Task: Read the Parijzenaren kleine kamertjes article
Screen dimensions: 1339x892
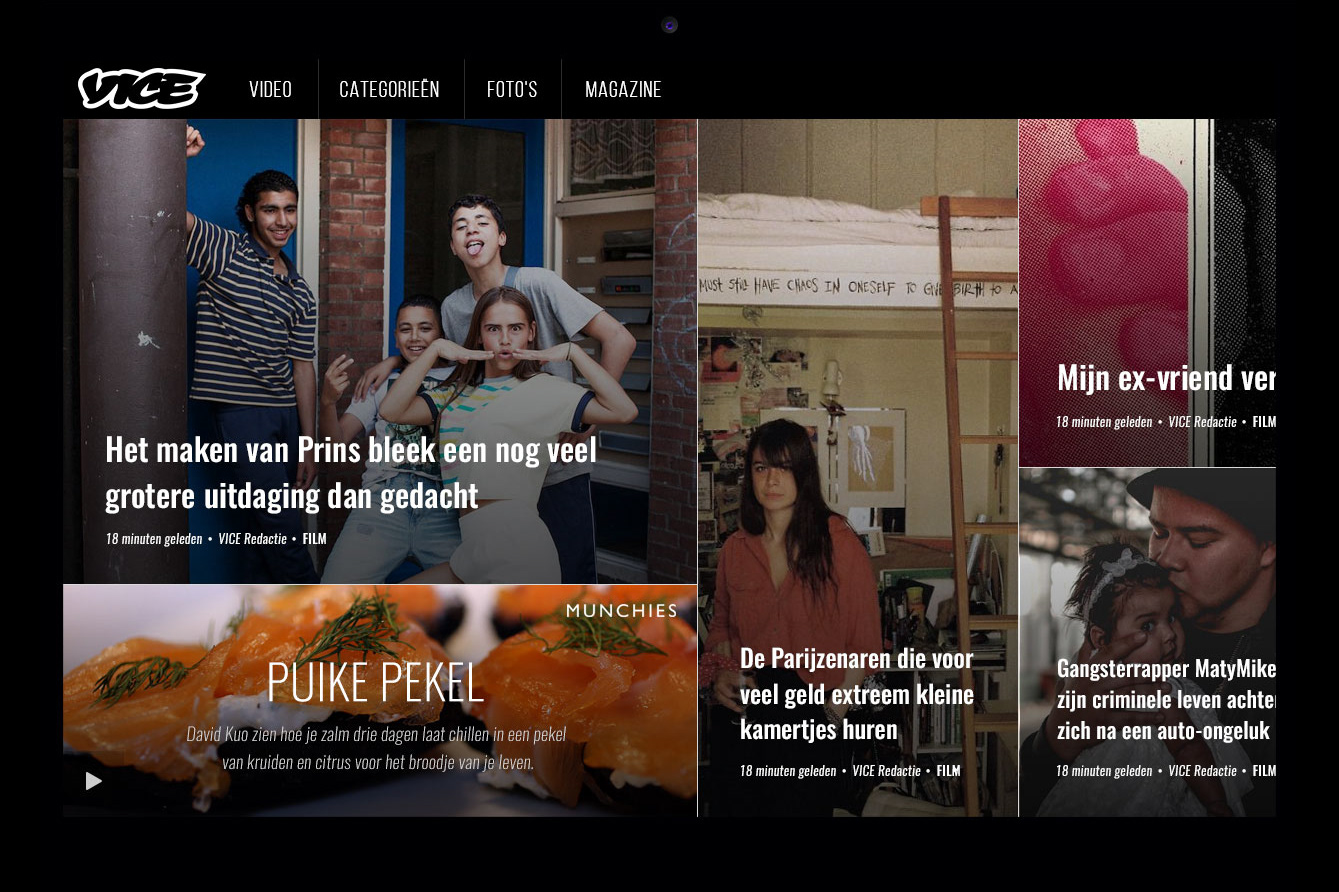Action: pyautogui.click(x=857, y=694)
